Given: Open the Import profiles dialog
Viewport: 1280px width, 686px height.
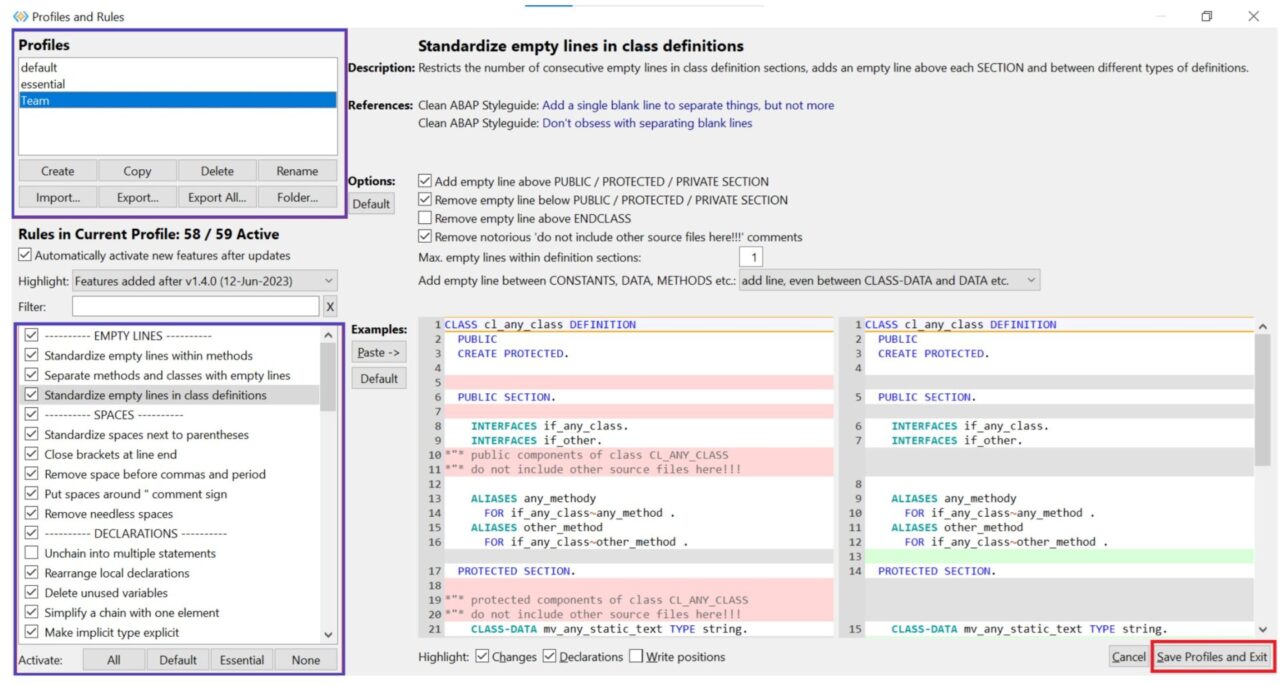Looking at the screenshot, I should point(56,196).
